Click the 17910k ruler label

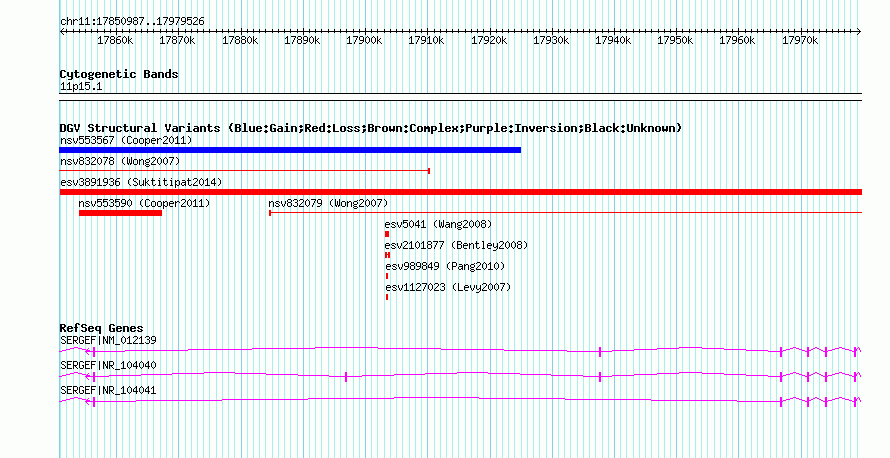[426, 41]
